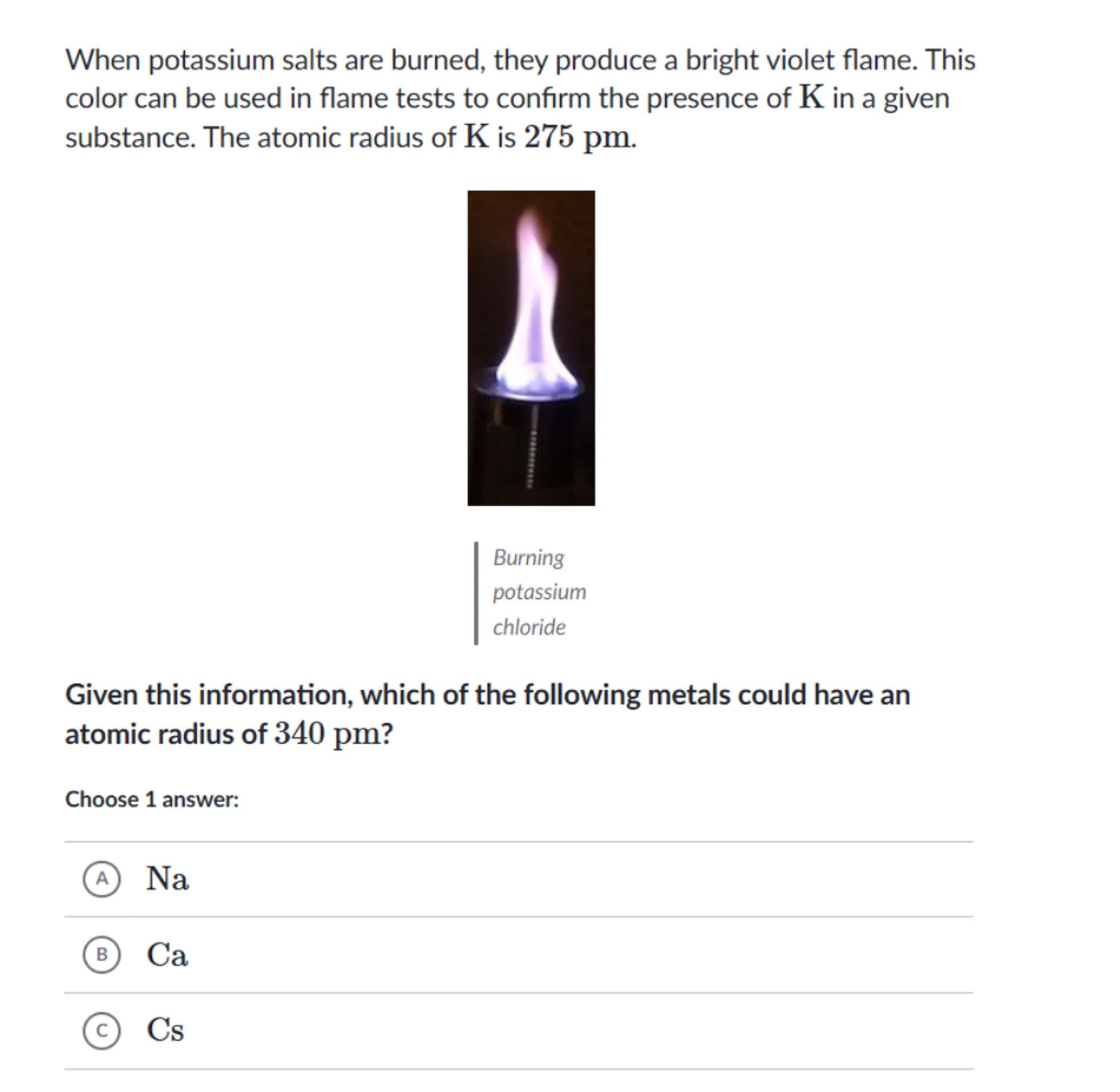
Task: Pick the option C radio circle
Action: point(102,1030)
